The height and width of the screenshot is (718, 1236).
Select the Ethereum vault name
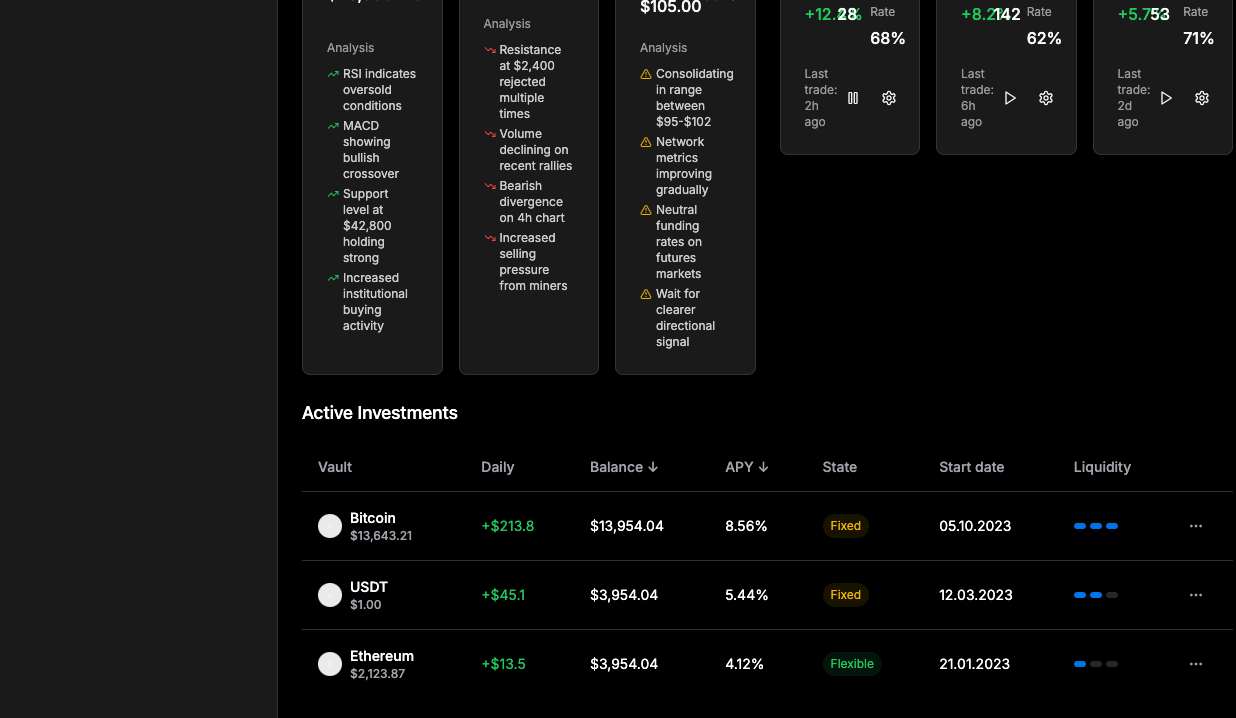click(382, 656)
